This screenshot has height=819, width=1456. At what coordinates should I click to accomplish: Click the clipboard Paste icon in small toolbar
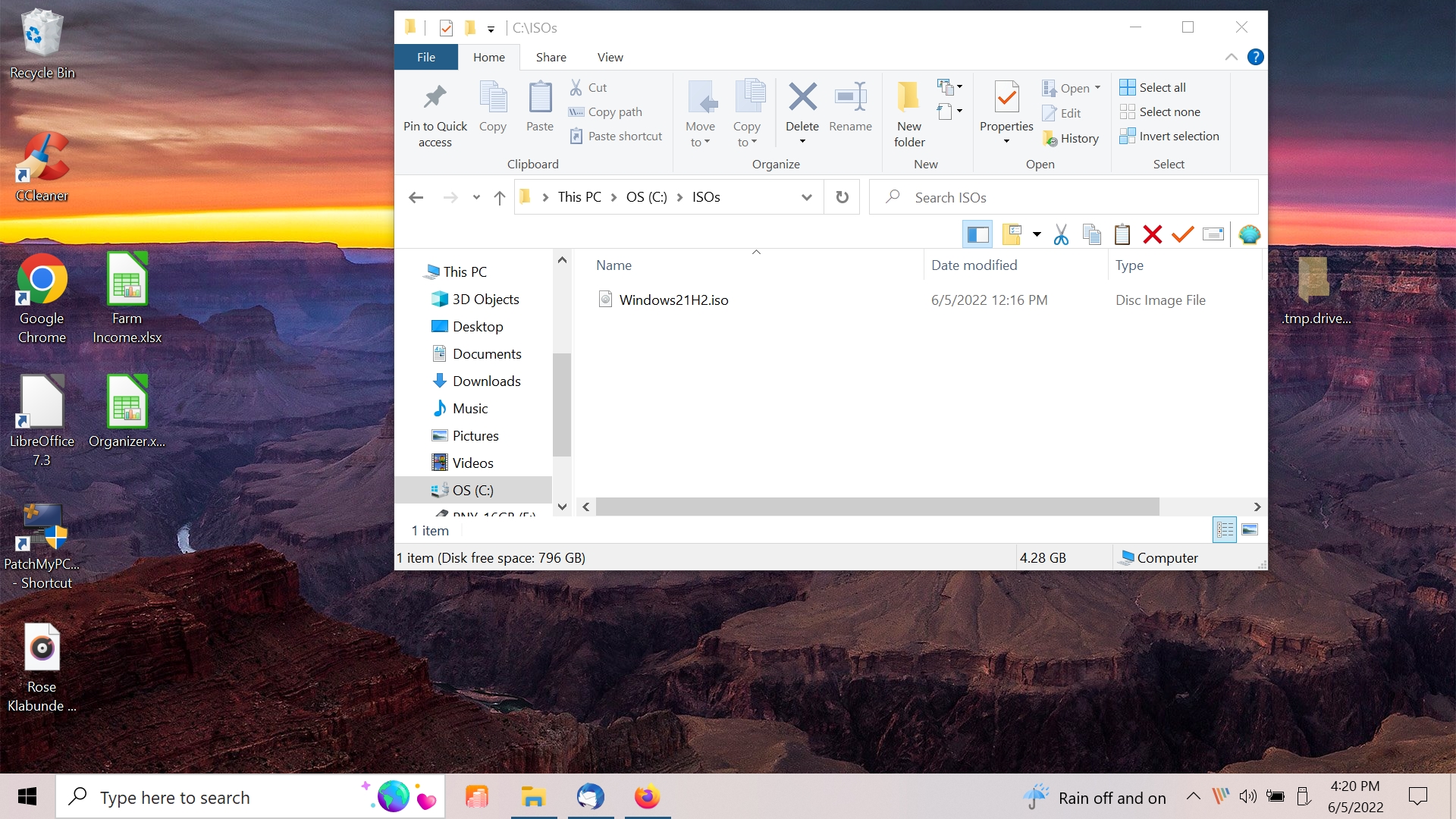1122,234
